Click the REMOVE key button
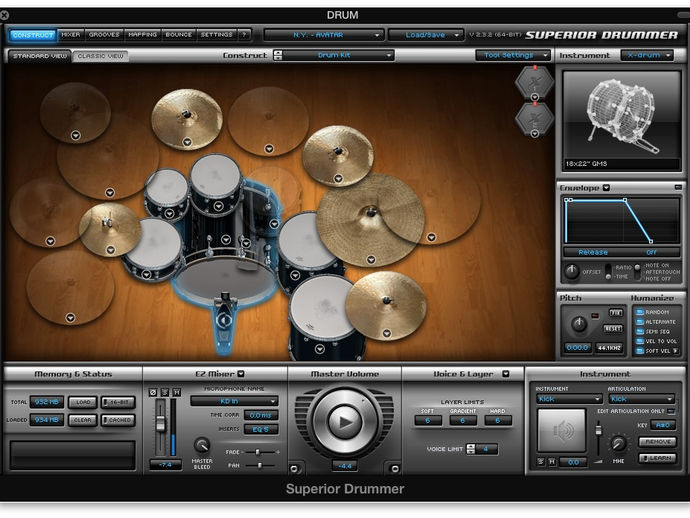The height and width of the screenshot is (518, 690). [x=657, y=441]
